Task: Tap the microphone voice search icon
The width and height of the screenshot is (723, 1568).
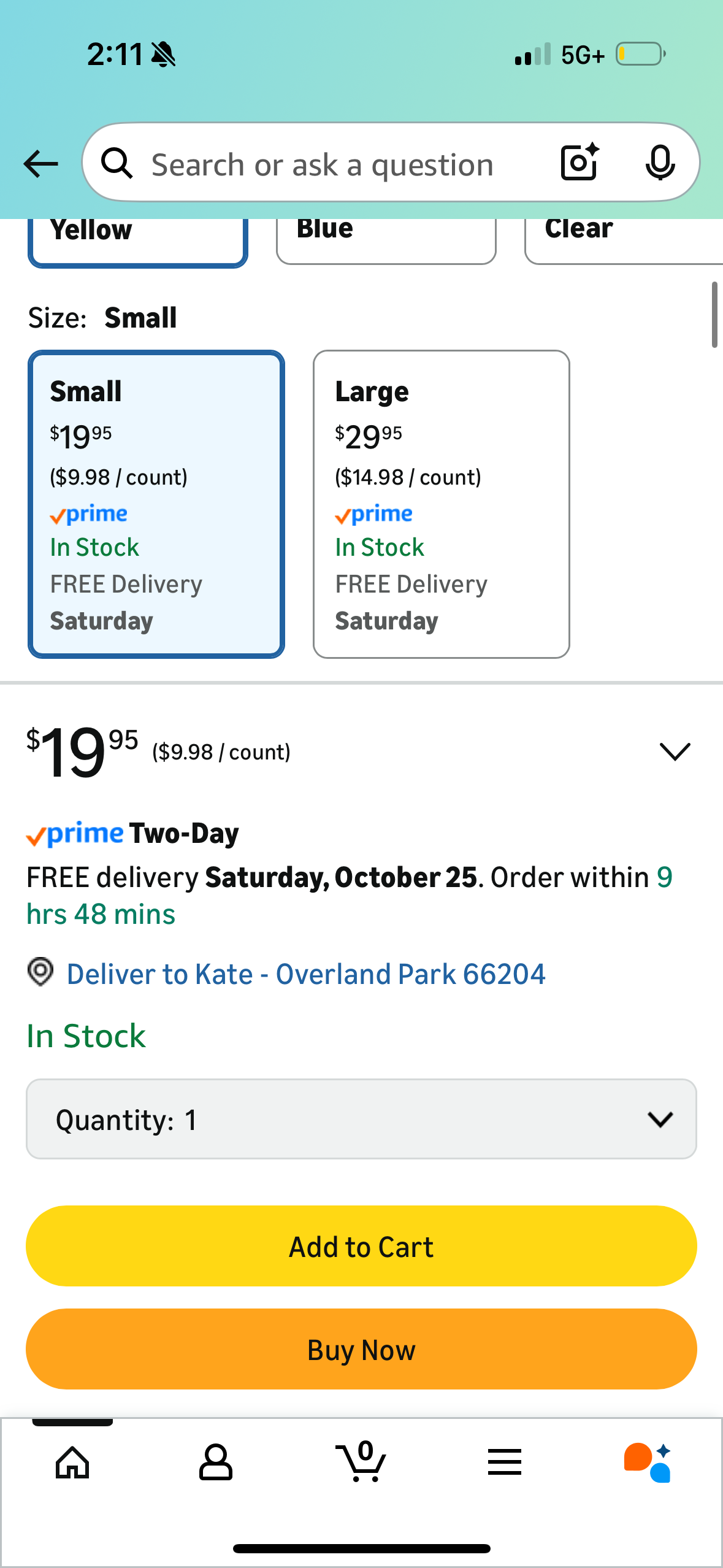Action: (x=660, y=163)
